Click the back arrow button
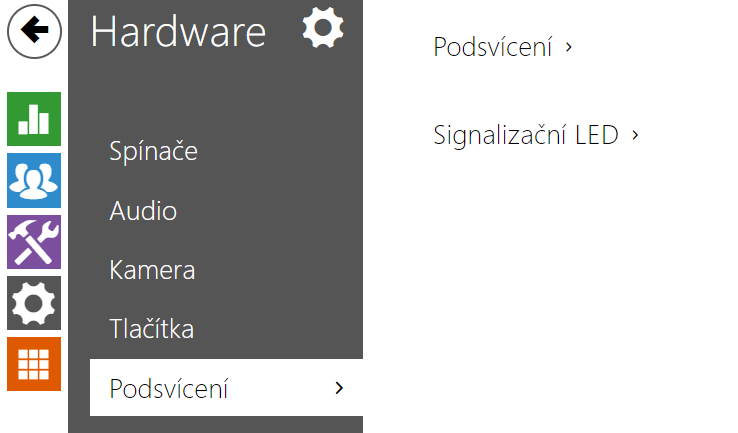The image size is (738, 433). click(34, 31)
